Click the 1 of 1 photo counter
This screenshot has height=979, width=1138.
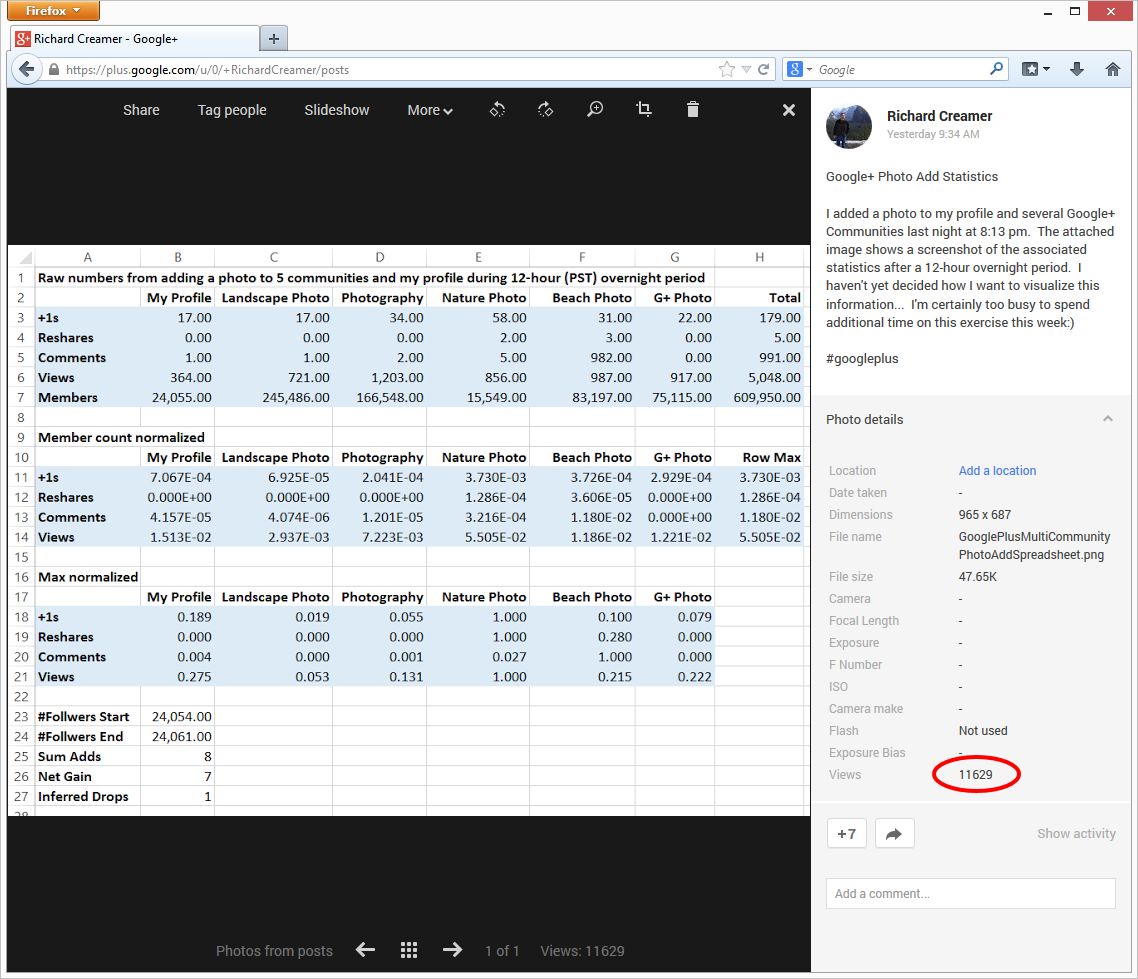coord(502,951)
